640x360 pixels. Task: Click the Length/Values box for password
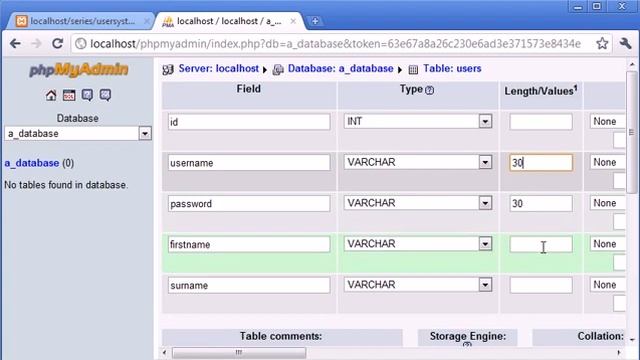tap(541, 204)
